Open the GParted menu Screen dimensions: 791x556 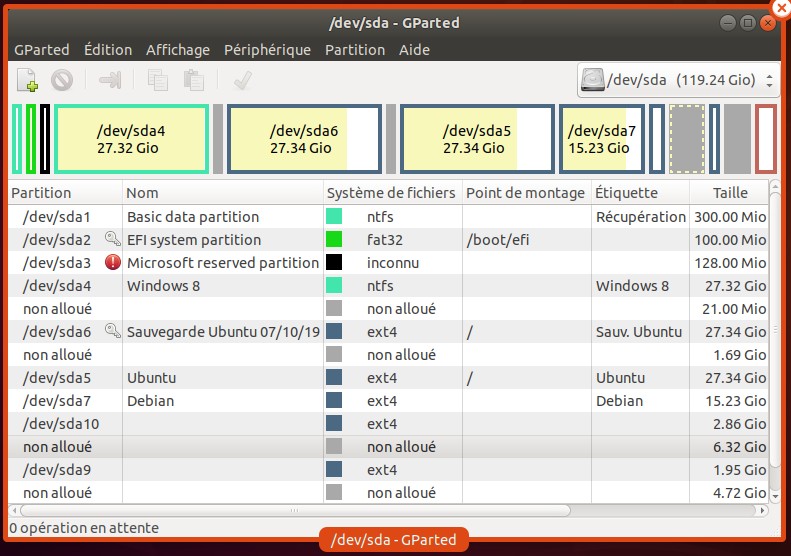[x=42, y=49]
